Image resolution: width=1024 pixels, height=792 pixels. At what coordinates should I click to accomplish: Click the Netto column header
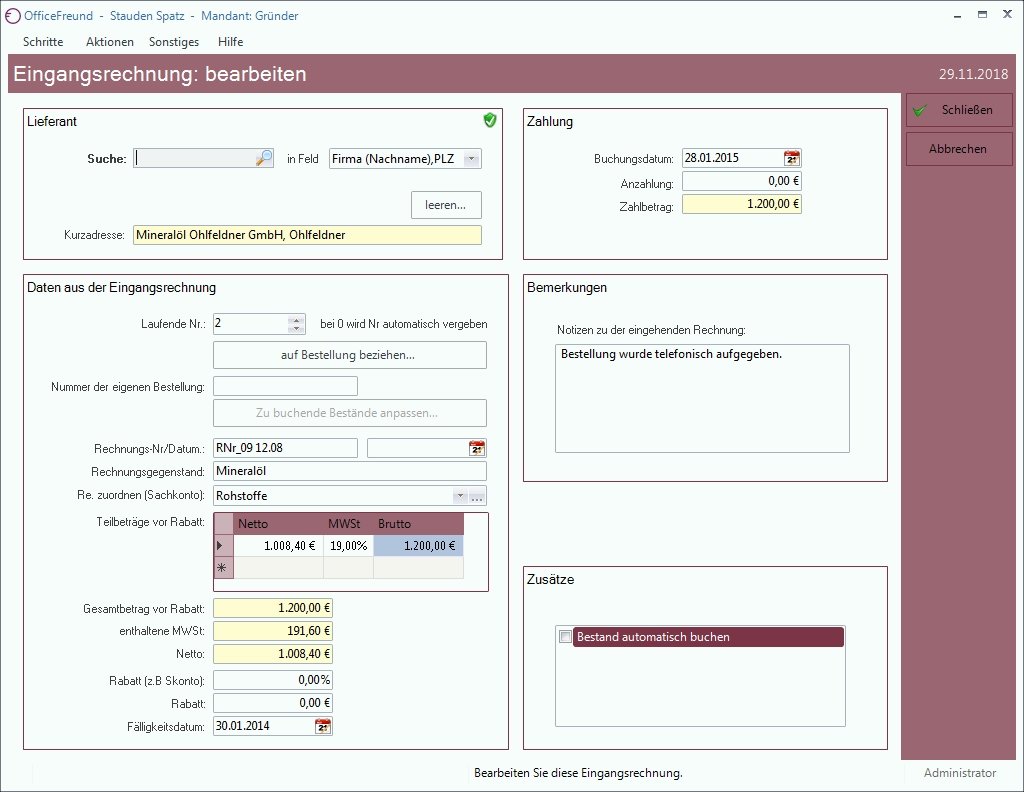278,524
